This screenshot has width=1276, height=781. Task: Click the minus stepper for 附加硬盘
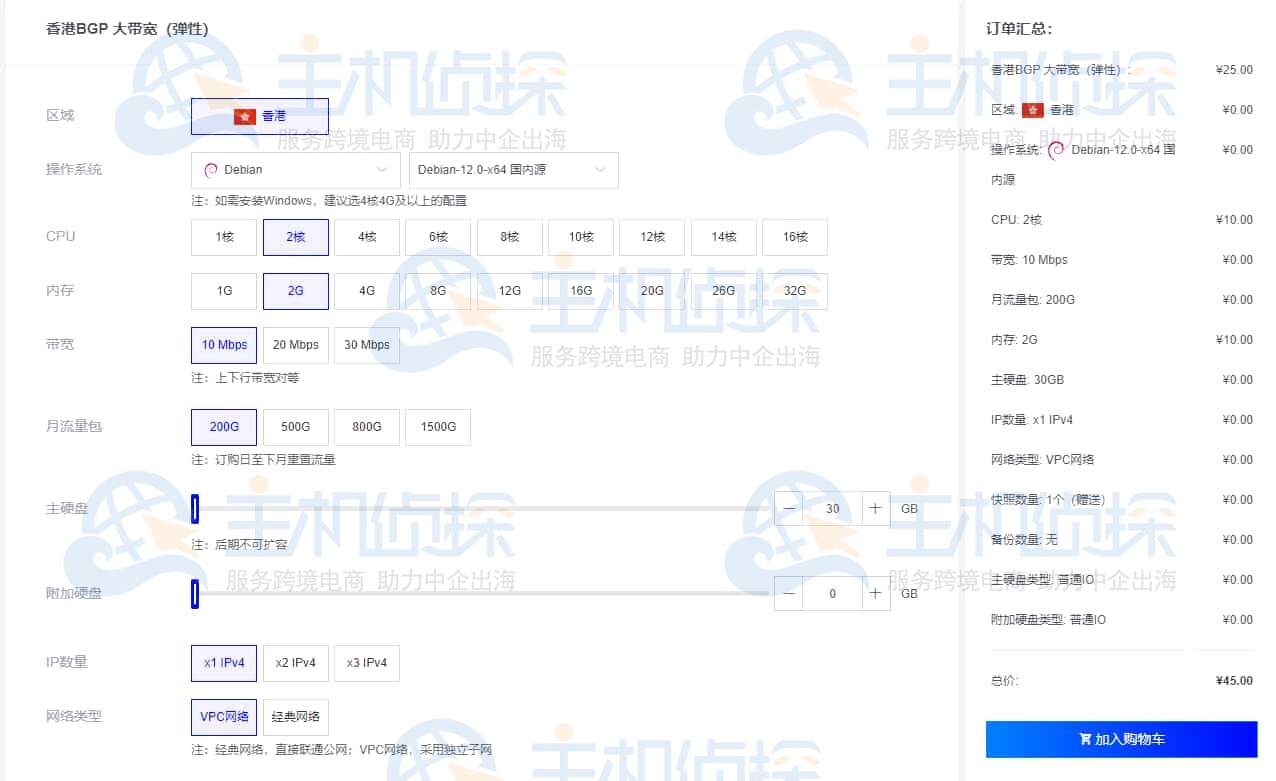click(788, 593)
